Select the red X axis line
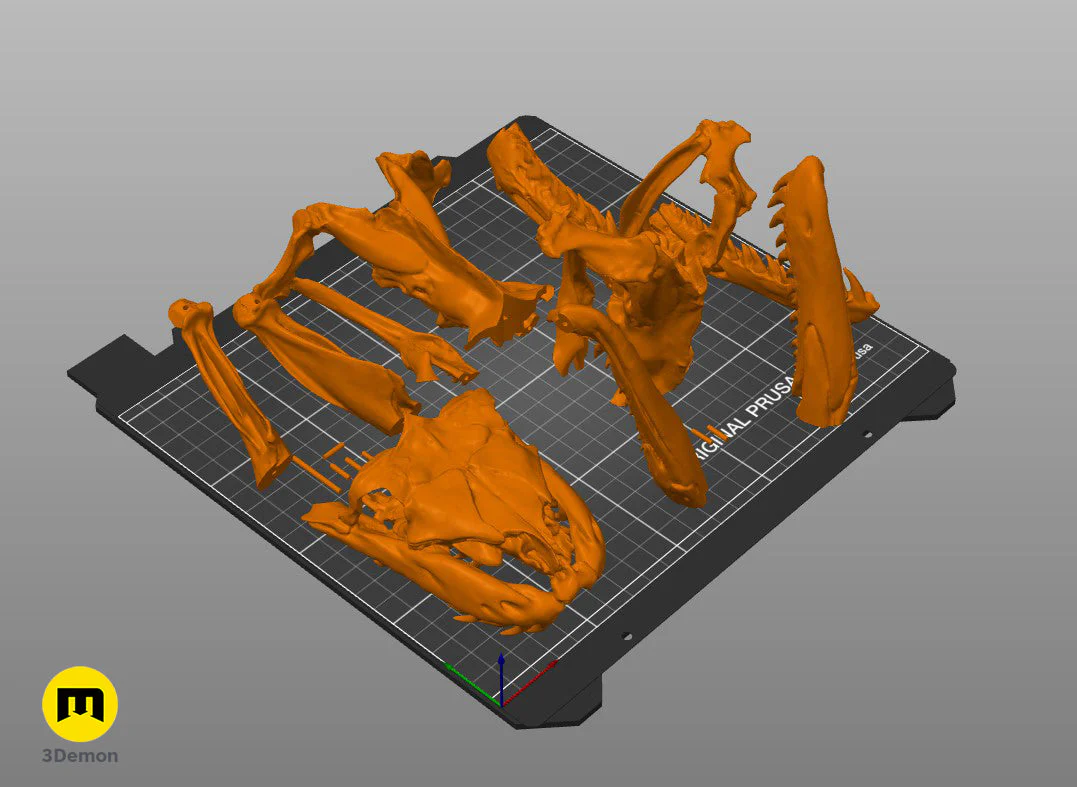The image size is (1077, 787). tap(530, 683)
